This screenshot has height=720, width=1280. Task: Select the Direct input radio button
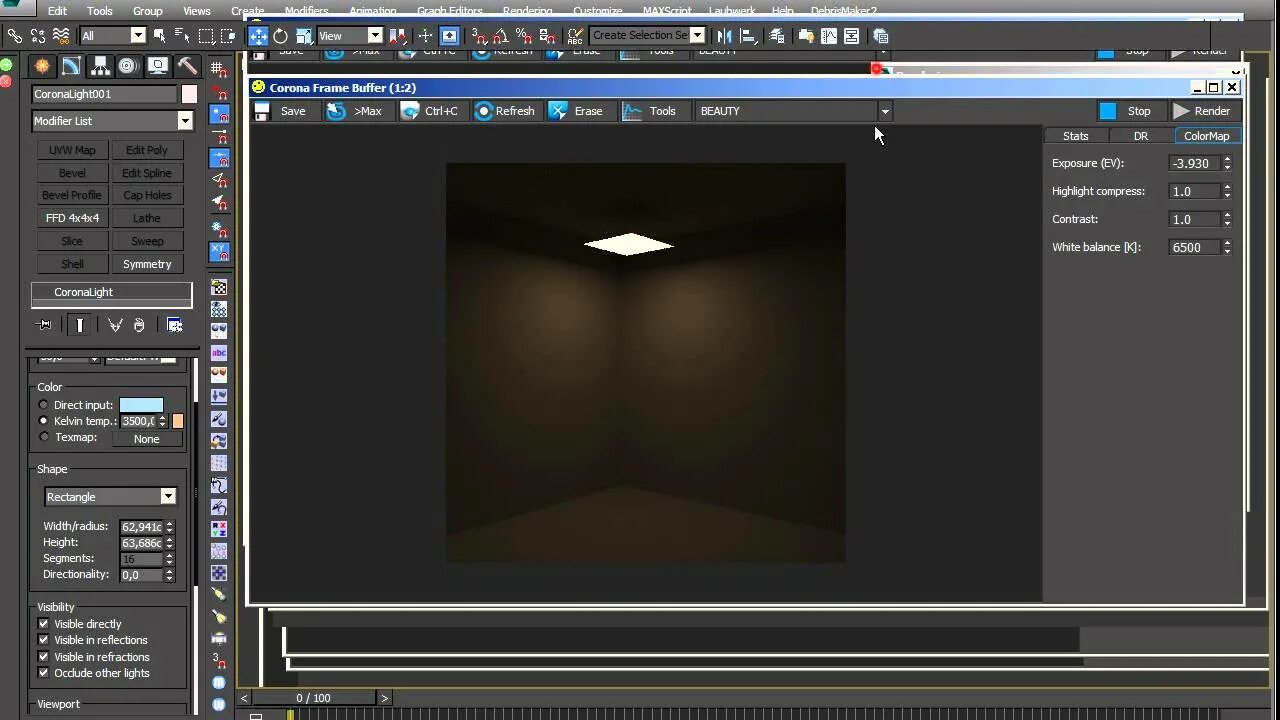point(43,405)
